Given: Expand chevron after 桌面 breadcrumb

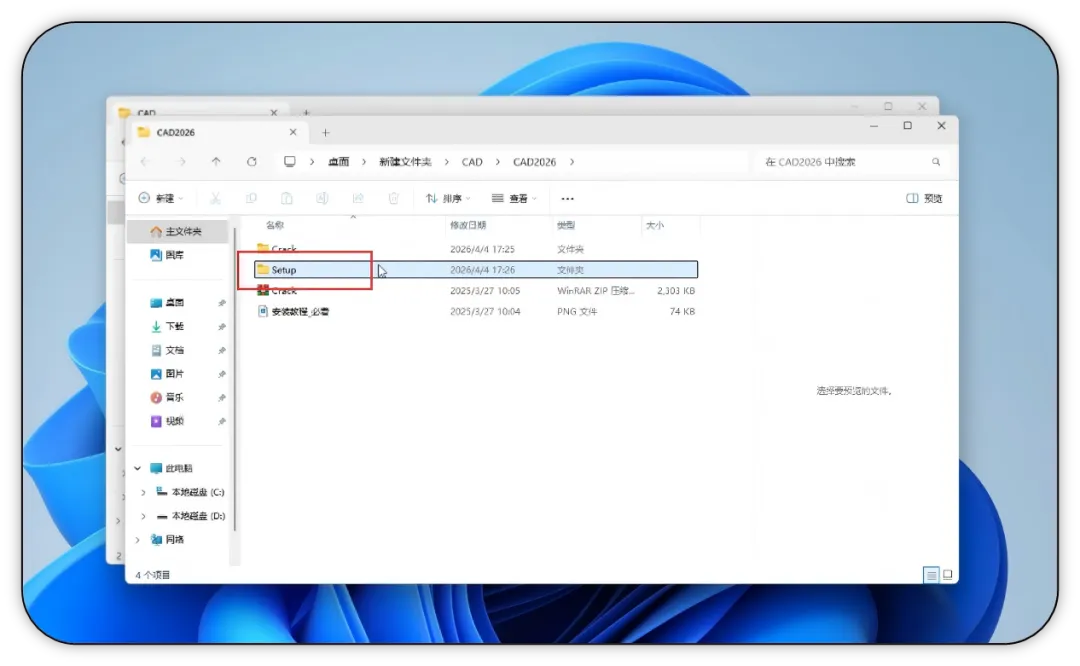Looking at the screenshot, I should pyautogui.click(x=364, y=162).
